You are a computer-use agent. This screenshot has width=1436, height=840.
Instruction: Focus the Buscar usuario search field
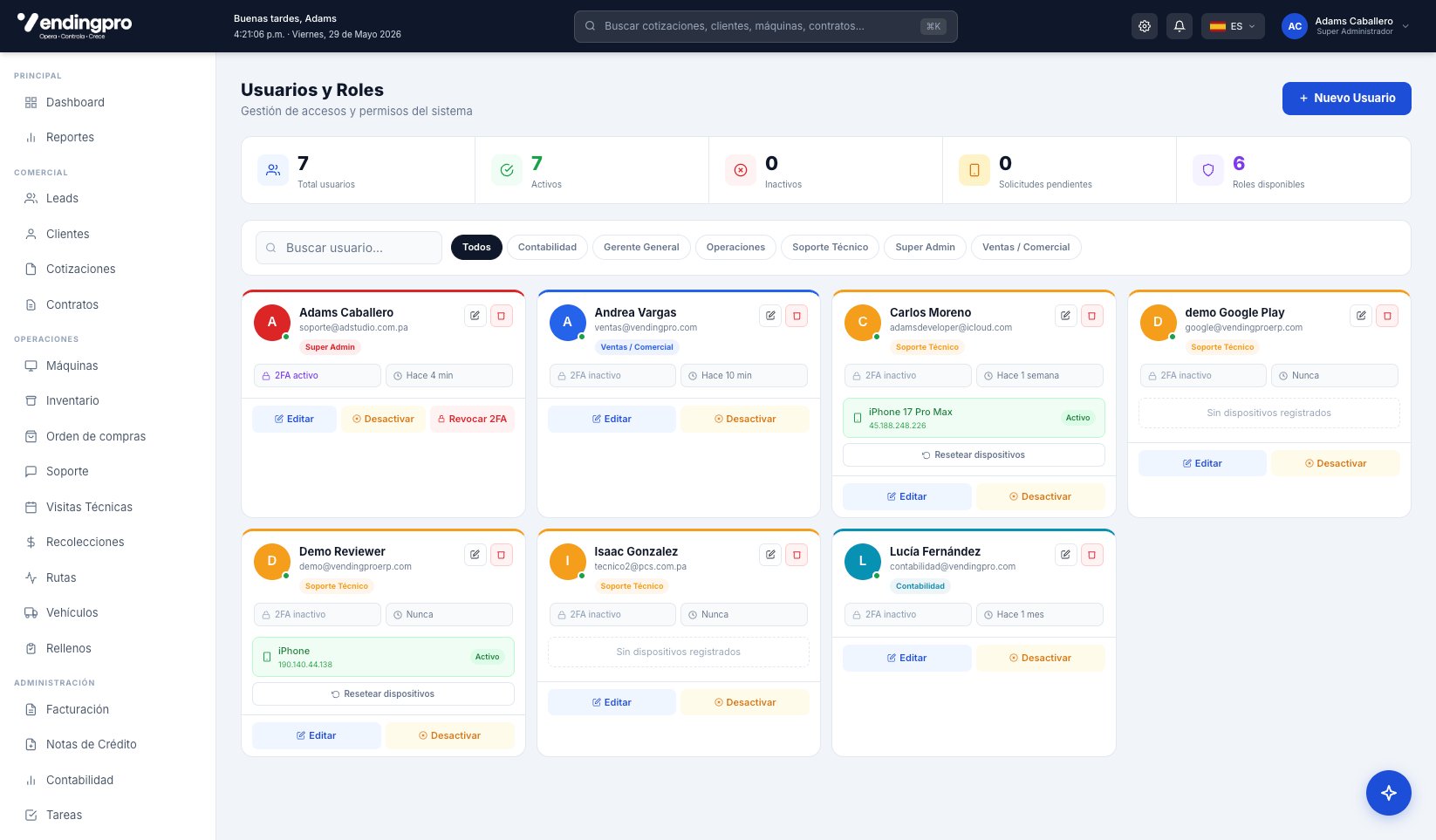tap(349, 248)
